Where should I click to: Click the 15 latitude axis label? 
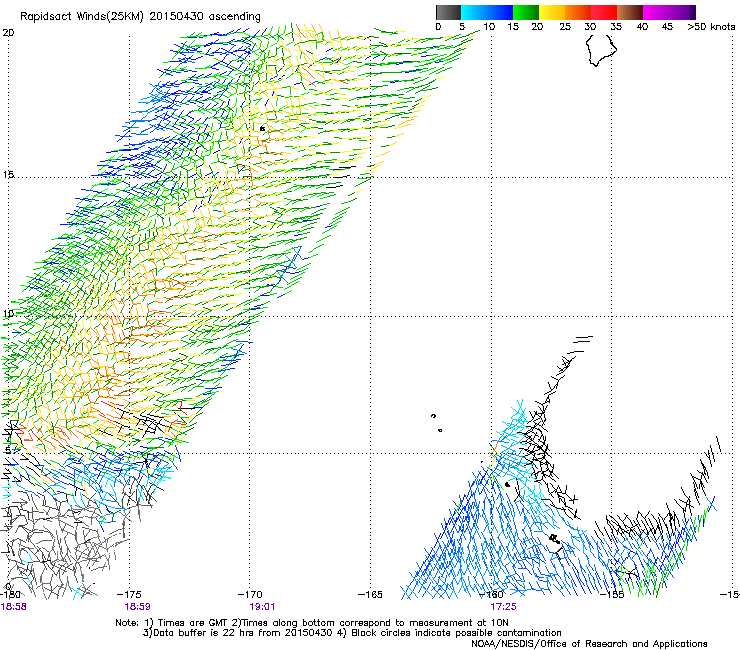coord(8,175)
